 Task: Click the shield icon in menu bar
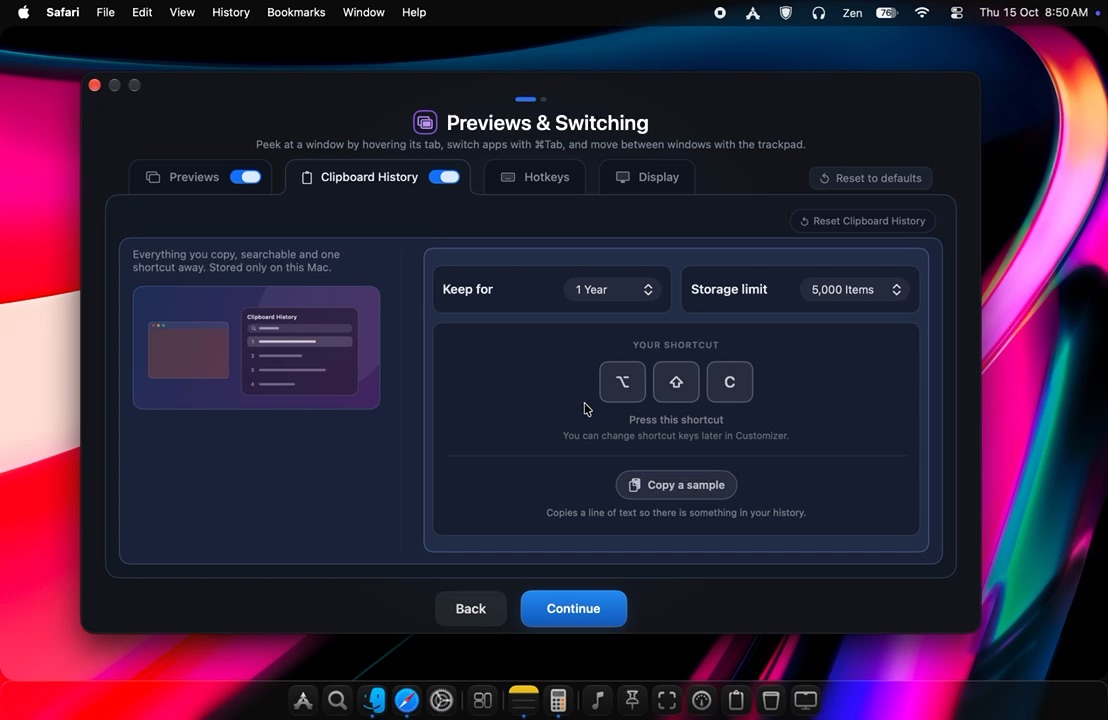786,13
